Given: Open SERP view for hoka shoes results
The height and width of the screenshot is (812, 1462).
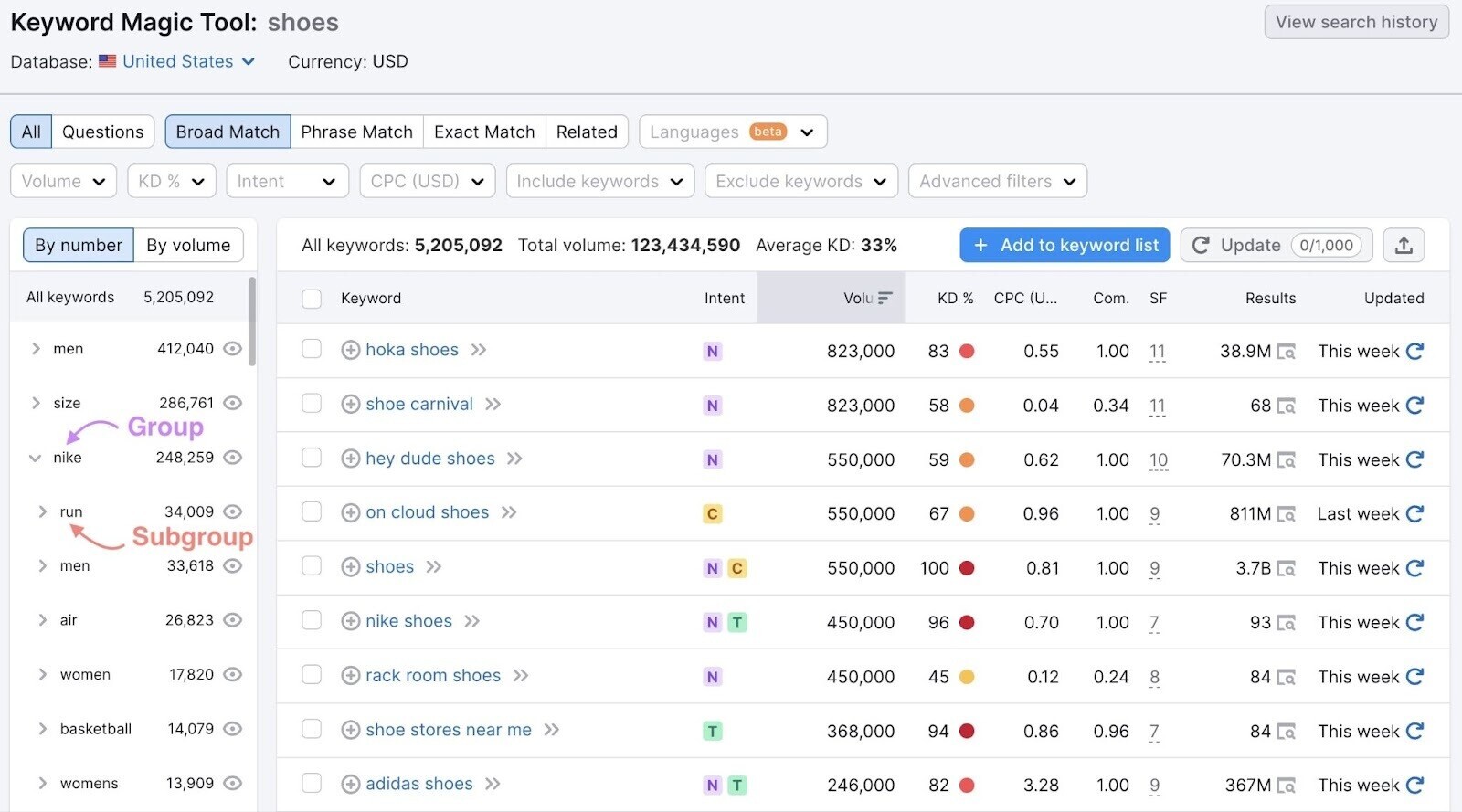Looking at the screenshot, I should click(x=1286, y=352).
